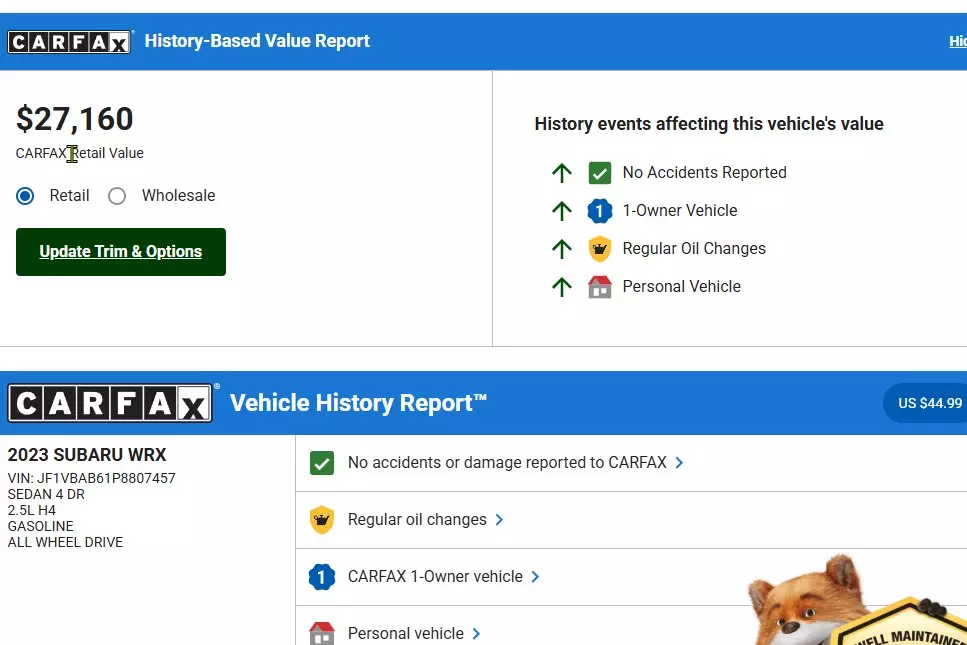Image resolution: width=967 pixels, height=645 pixels.
Task: Click up arrow next to No Accidents Reported
Action: 561,173
